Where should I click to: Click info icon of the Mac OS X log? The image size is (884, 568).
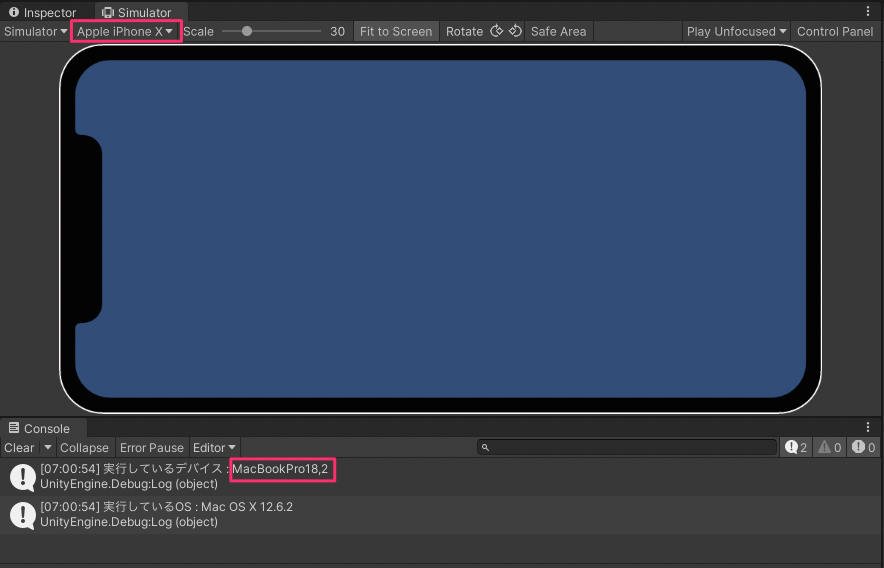[23, 516]
